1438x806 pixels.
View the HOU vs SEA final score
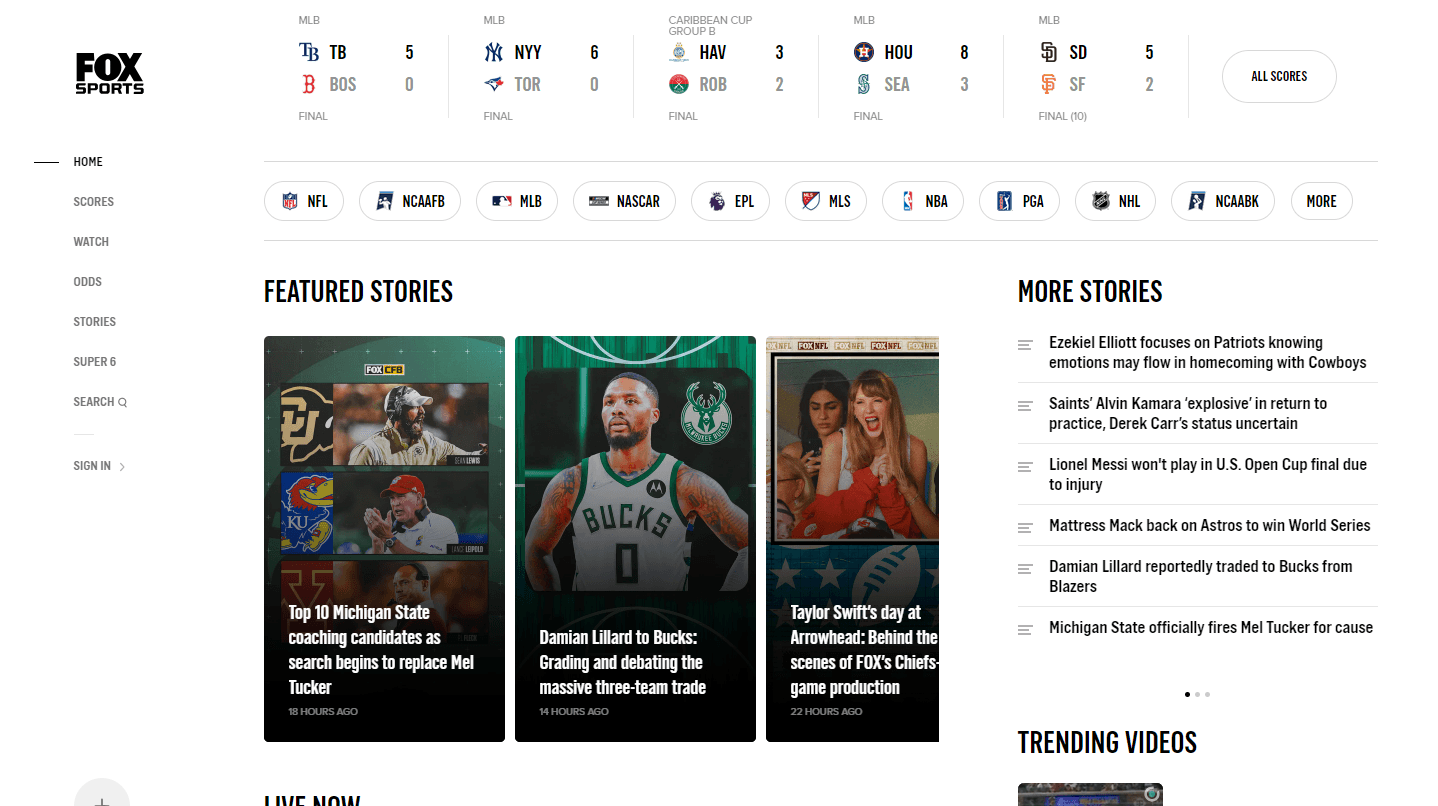910,69
